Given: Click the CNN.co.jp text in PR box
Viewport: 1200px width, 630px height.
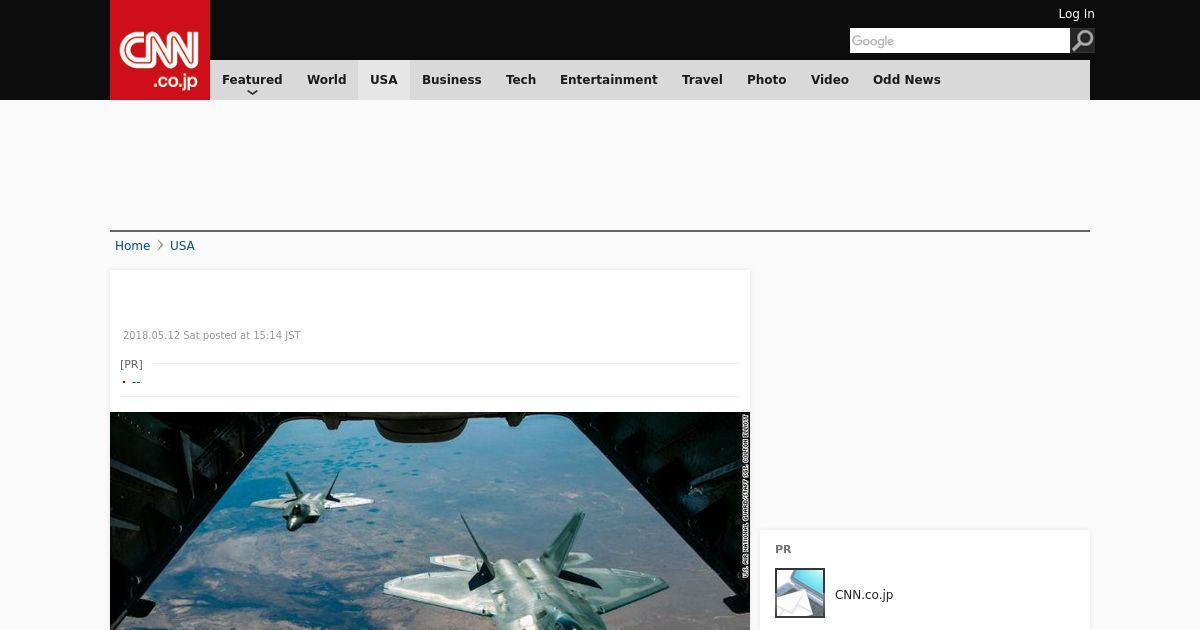Looking at the screenshot, I should click(864, 595).
